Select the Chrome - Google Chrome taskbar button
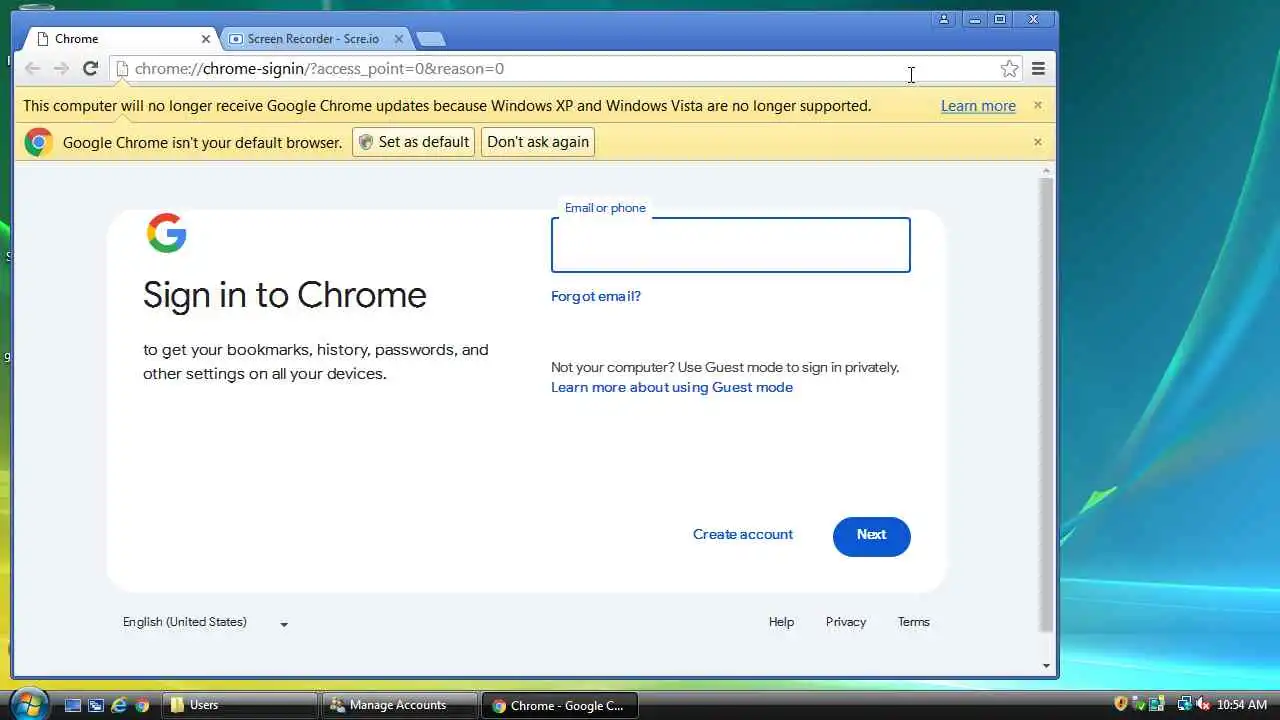 559,705
